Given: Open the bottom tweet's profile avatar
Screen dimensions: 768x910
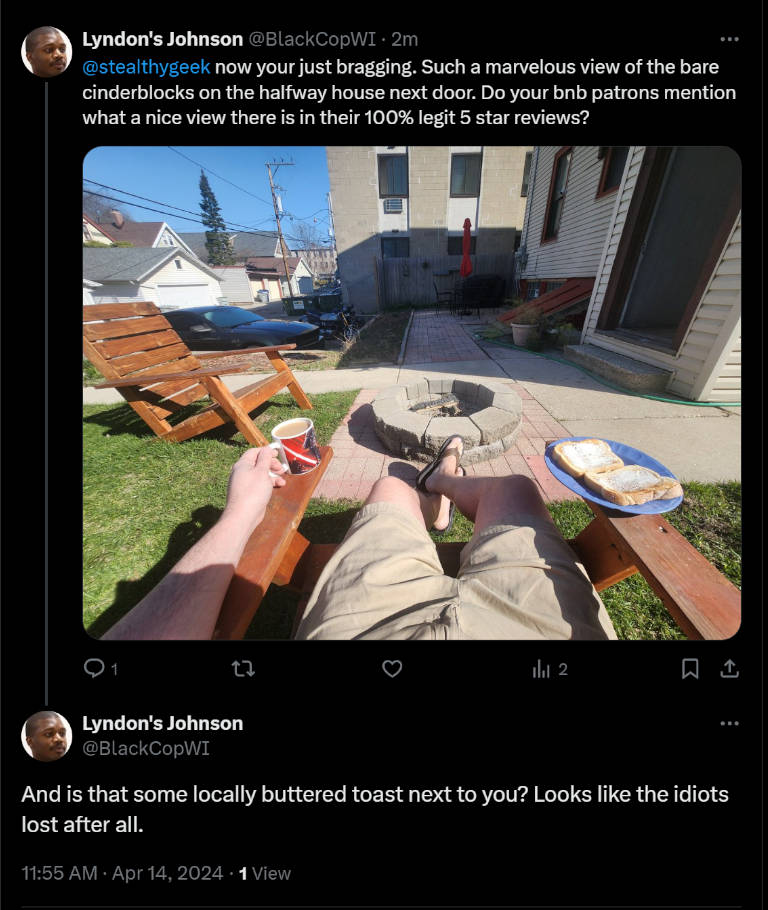Looking at the screenshot, I should coord(46,735).
